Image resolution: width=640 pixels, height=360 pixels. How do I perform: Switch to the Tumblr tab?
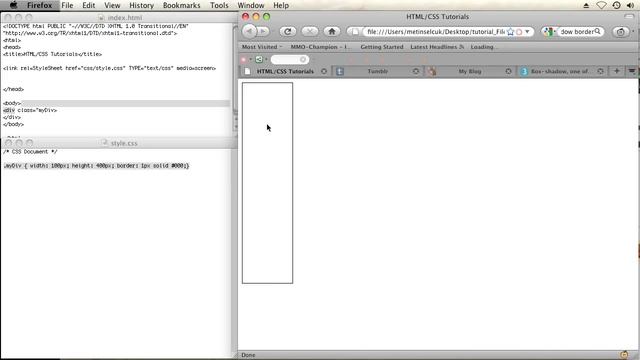tap(378, 71)
